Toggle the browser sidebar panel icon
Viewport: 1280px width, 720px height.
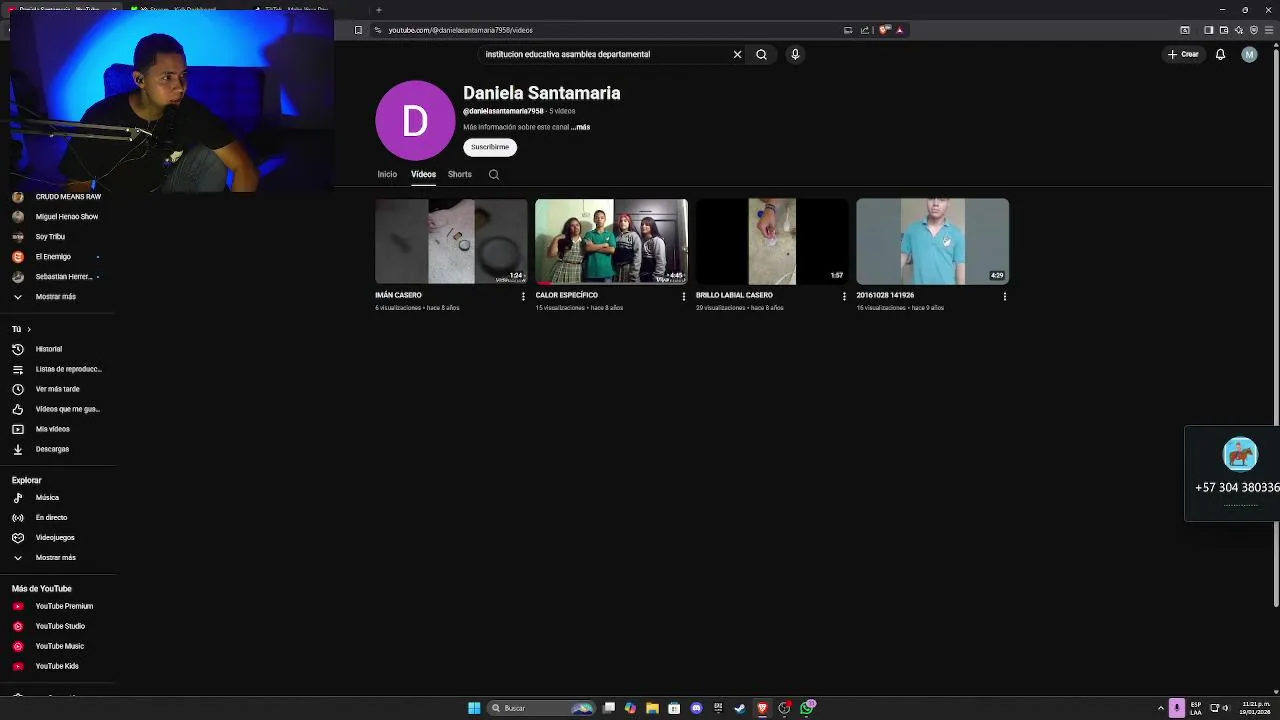coord(1208,30)
